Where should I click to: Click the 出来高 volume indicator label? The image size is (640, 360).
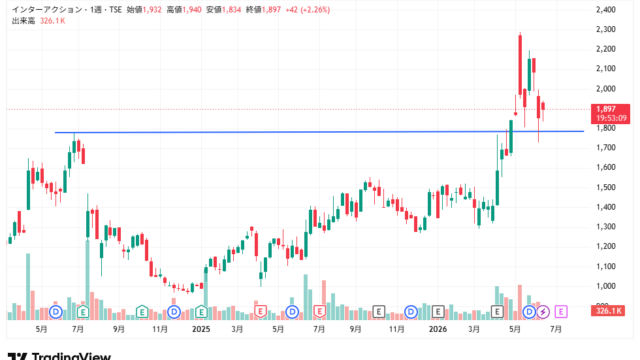23,21
